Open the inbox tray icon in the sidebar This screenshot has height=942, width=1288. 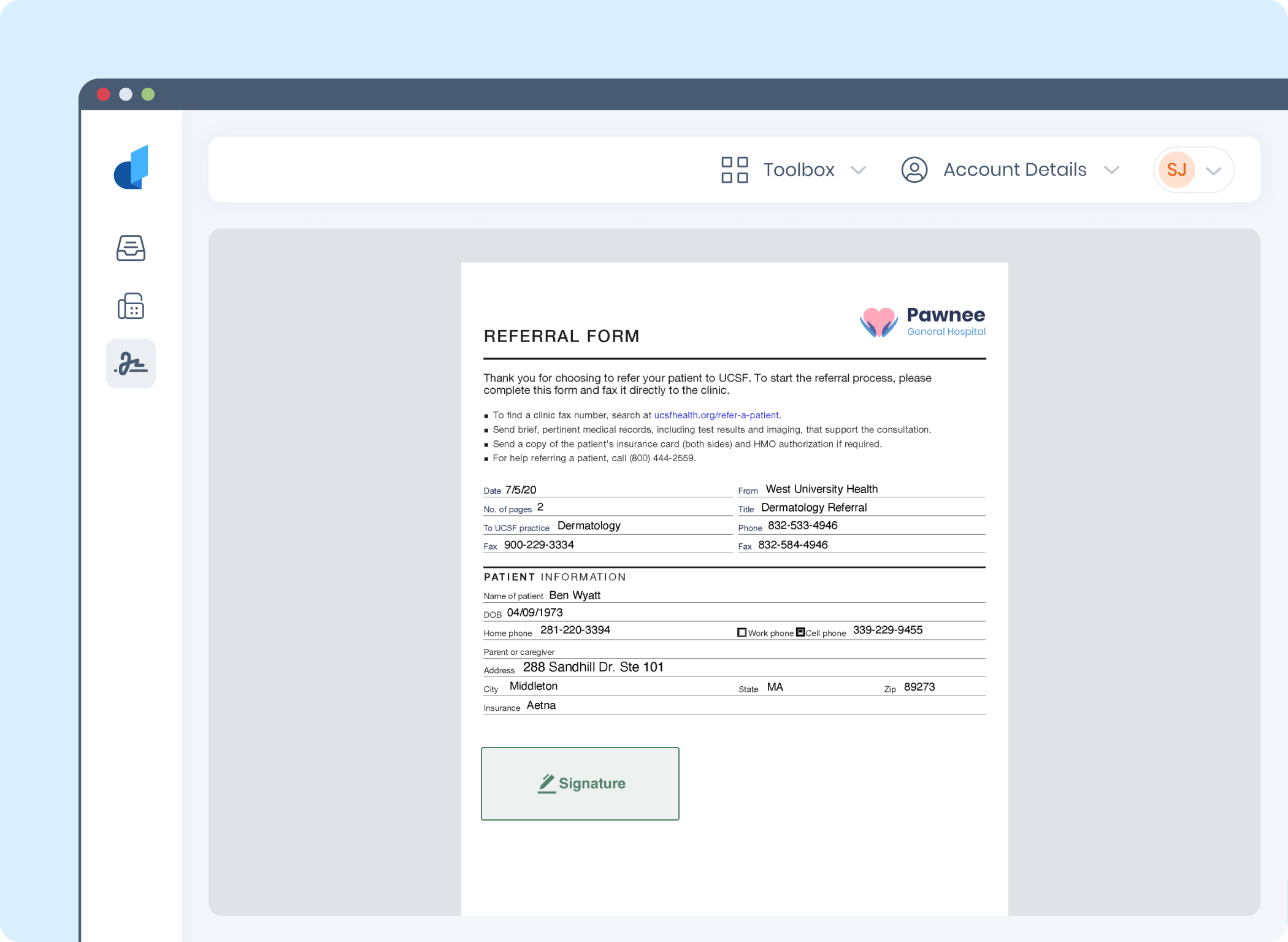pos(131,248)
